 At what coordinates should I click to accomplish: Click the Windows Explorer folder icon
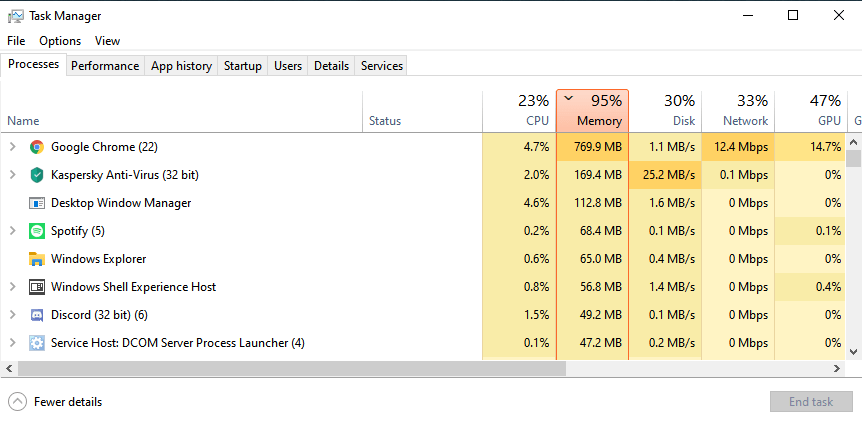click(37, 259)
